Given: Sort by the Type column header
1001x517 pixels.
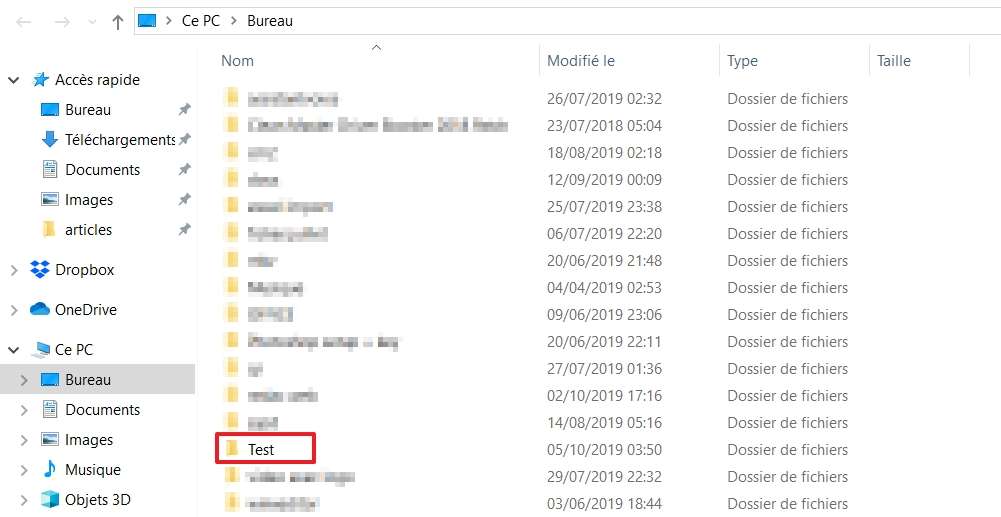Looking at the screenshot, I should click(742, 61).
